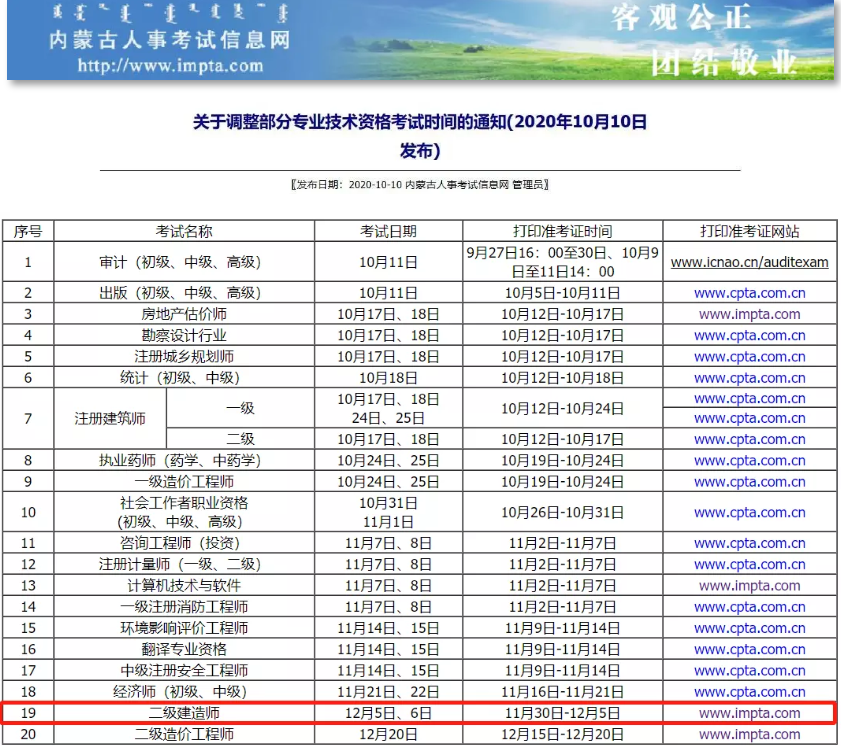Open cpta link for 一级注册消防工程师
The width and height of the screenshot is (841, 746).
[x=749, y=607]
